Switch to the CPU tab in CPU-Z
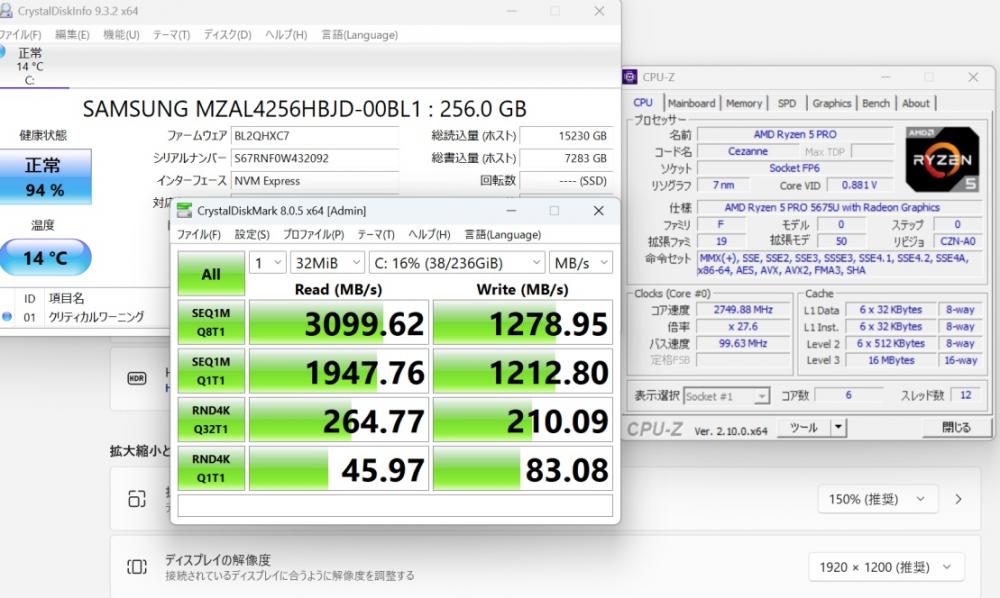The height and width of the screenshot is (598, 1000). [x=643, y=103]
